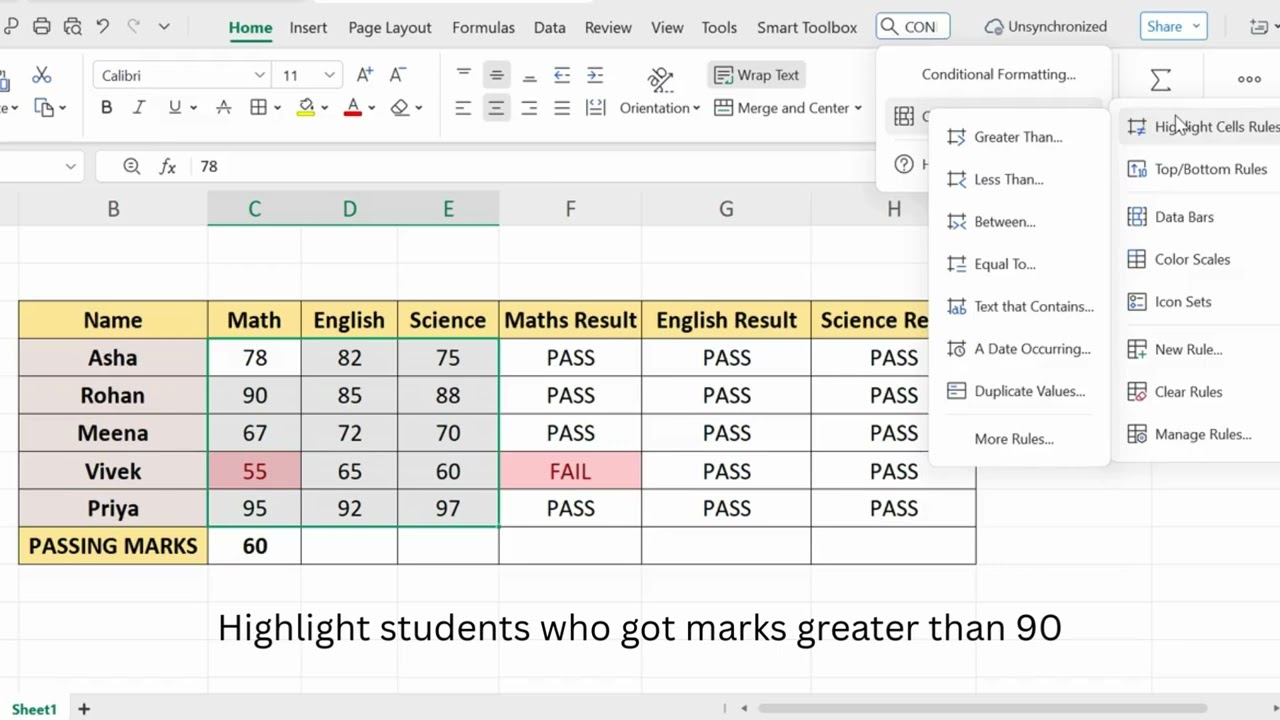The width and height of the screenshot is (1280, 720).
Task: Toggle Middle Align button
Action: click(496, 75)
